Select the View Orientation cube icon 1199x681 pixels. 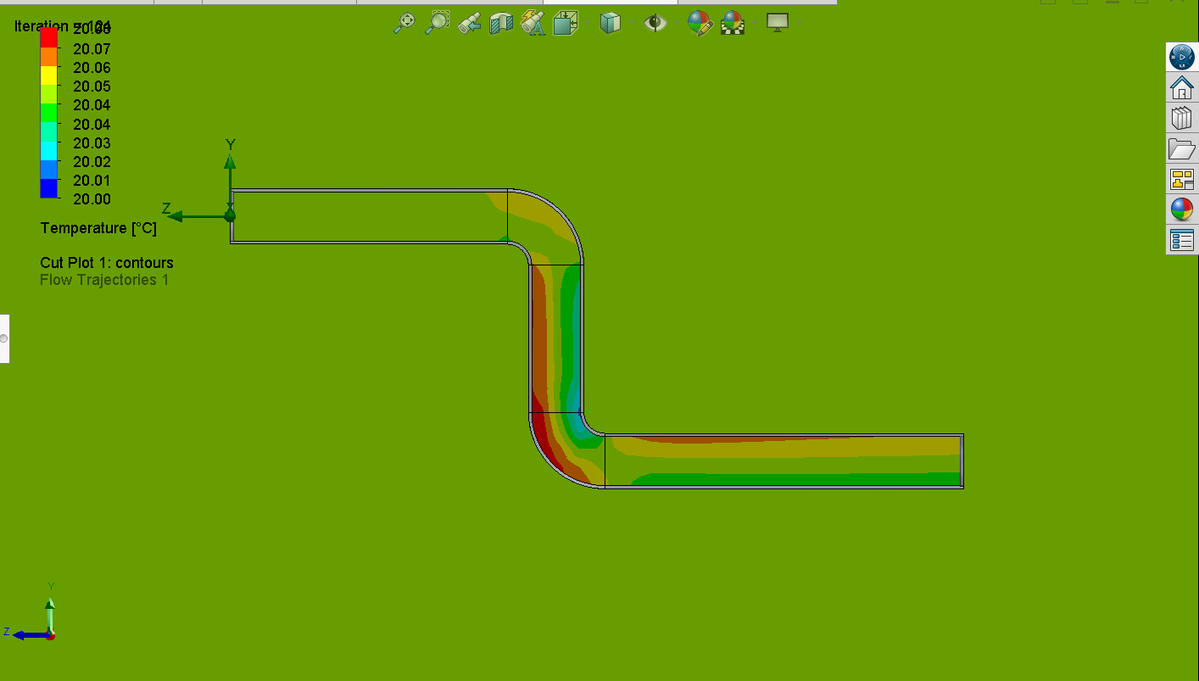click(x=566, y=23)
